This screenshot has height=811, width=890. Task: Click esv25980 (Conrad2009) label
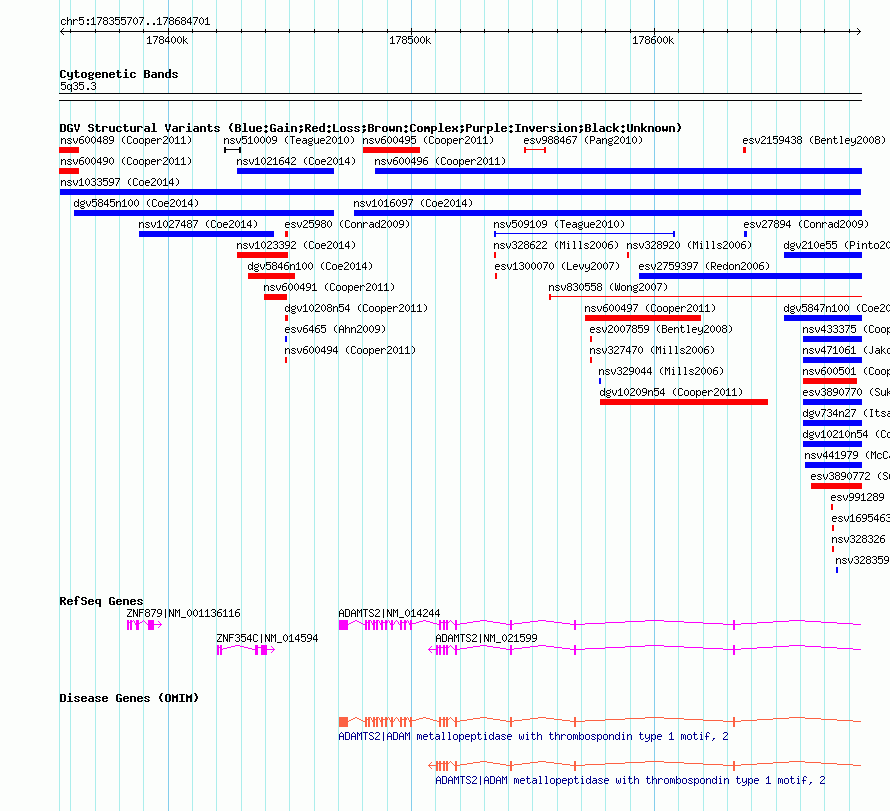click(347, 224)
